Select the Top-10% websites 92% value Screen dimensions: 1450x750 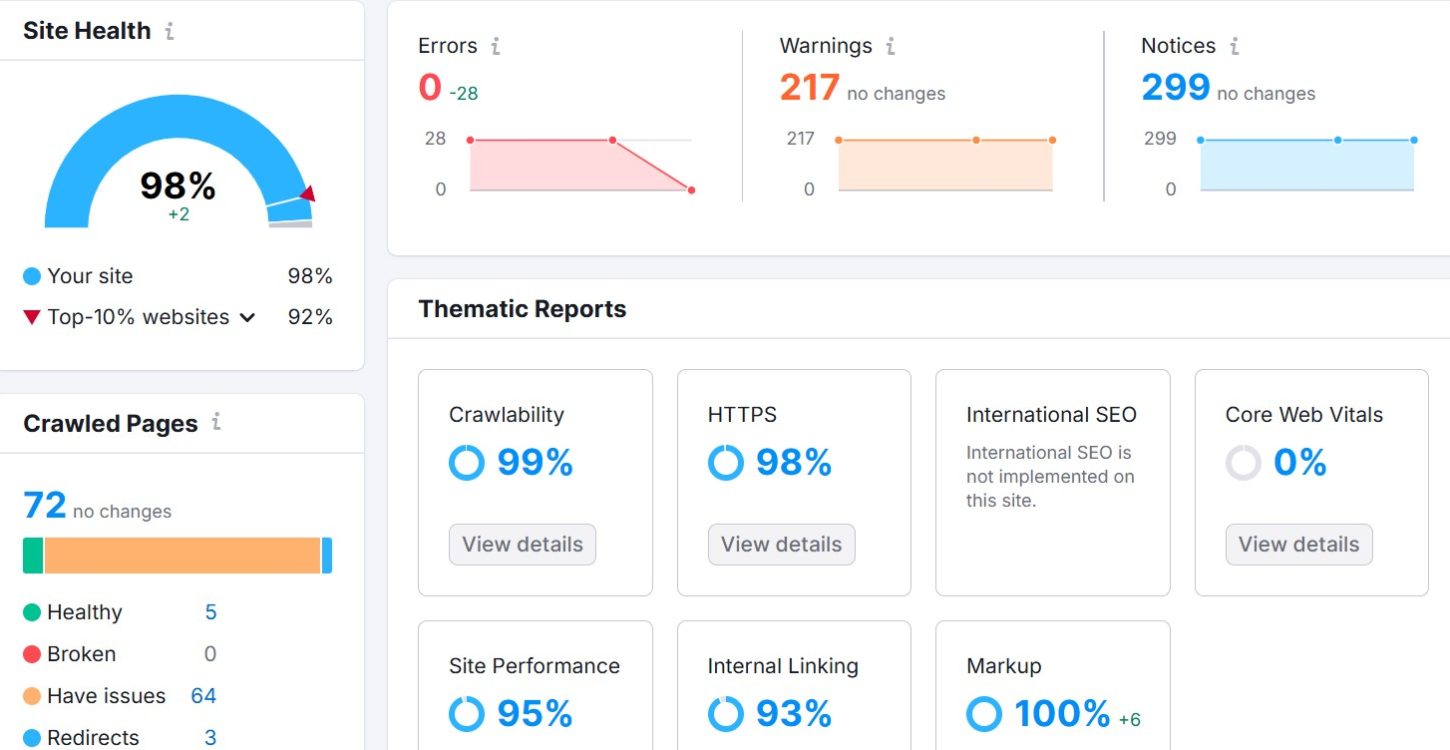point(310,317)
